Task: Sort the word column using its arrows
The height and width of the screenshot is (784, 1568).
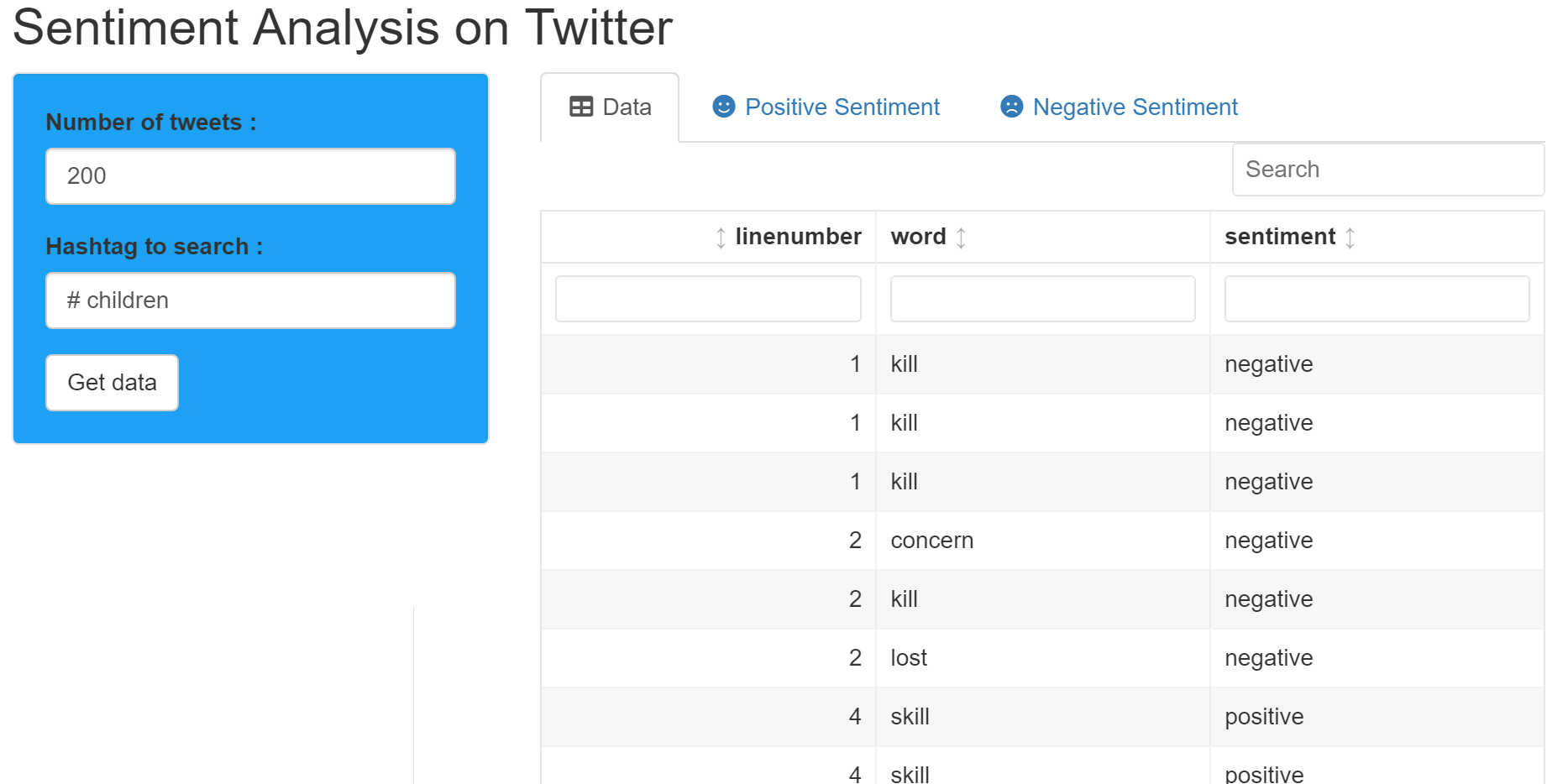Action: pos(961,238)
